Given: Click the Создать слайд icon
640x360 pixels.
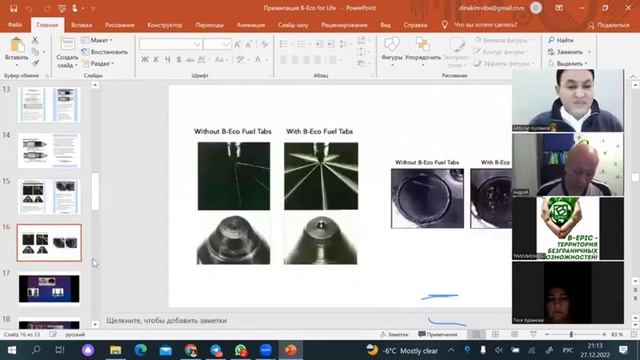Looking at the screenshot, I should coord(67,44).
